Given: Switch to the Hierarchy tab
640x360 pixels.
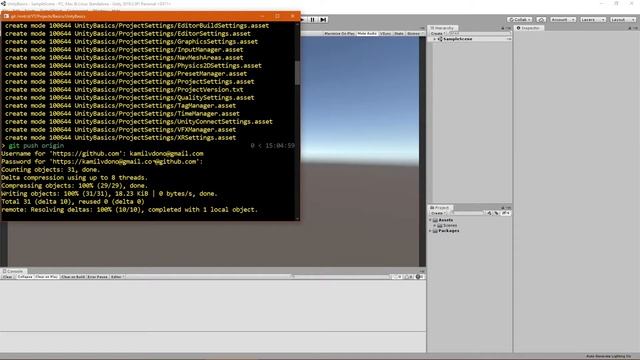Looking at the screenshot, I should (x=443, y=28).
